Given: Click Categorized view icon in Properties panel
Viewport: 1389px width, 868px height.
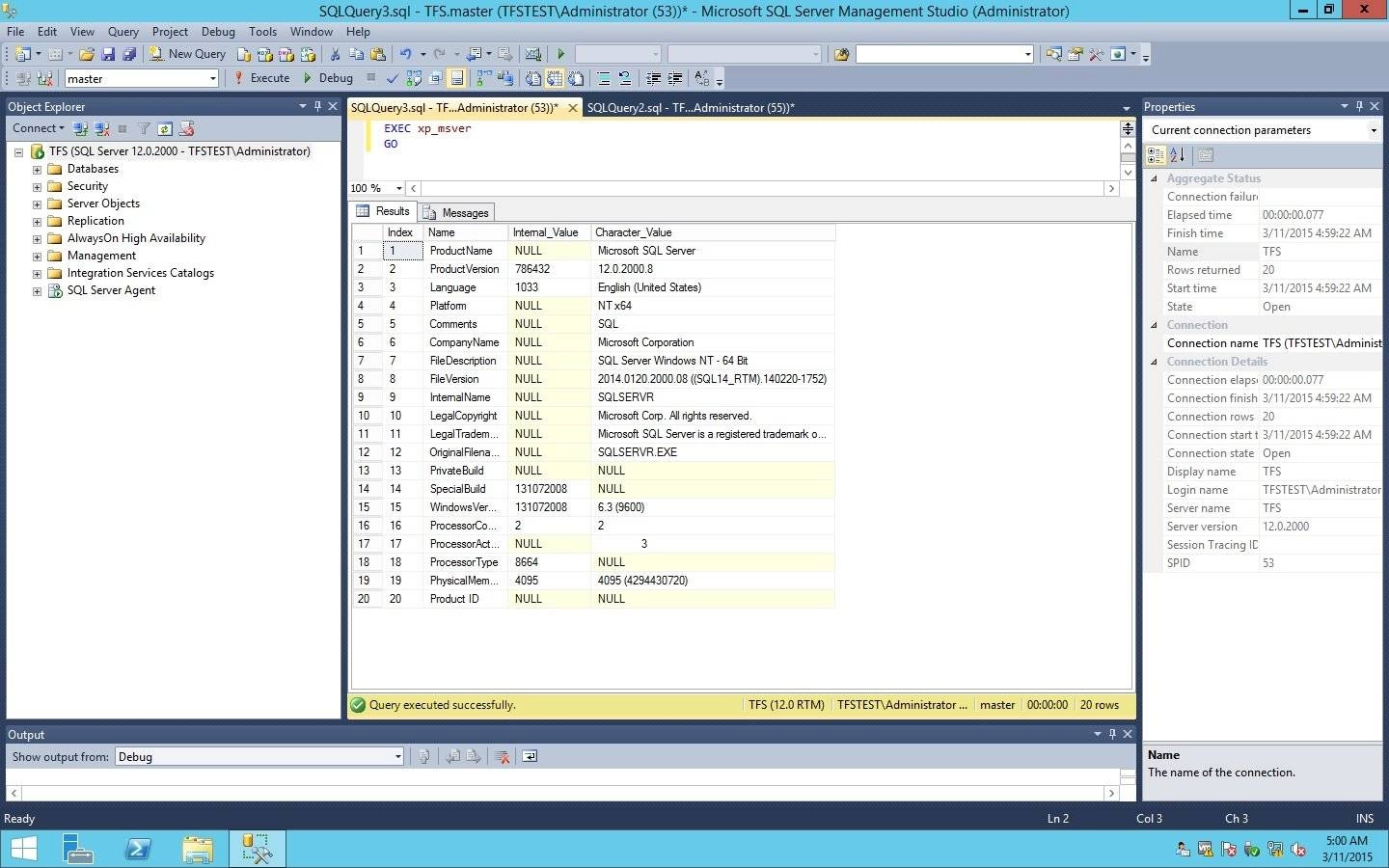Looking at the screenshot, I should pos(1156,154).
